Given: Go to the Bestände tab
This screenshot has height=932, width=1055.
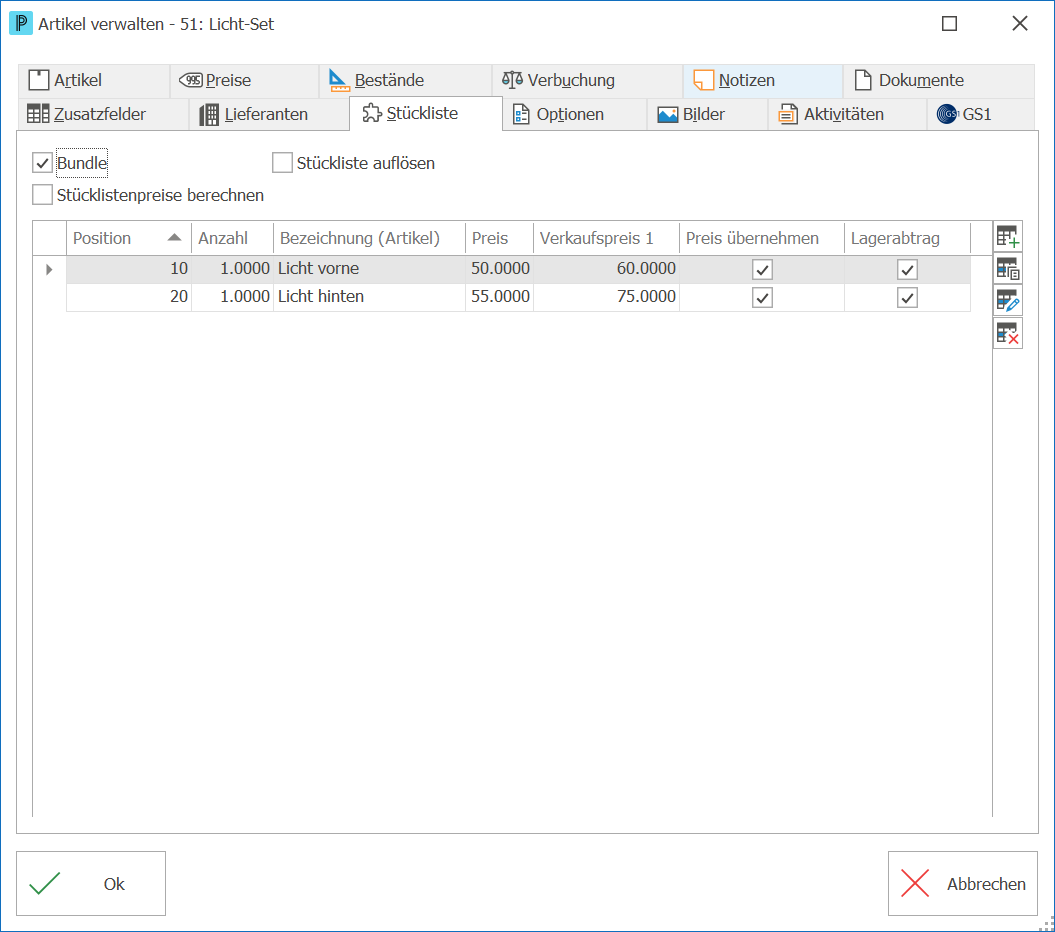Looking at the screenshot, I should 405,81.
